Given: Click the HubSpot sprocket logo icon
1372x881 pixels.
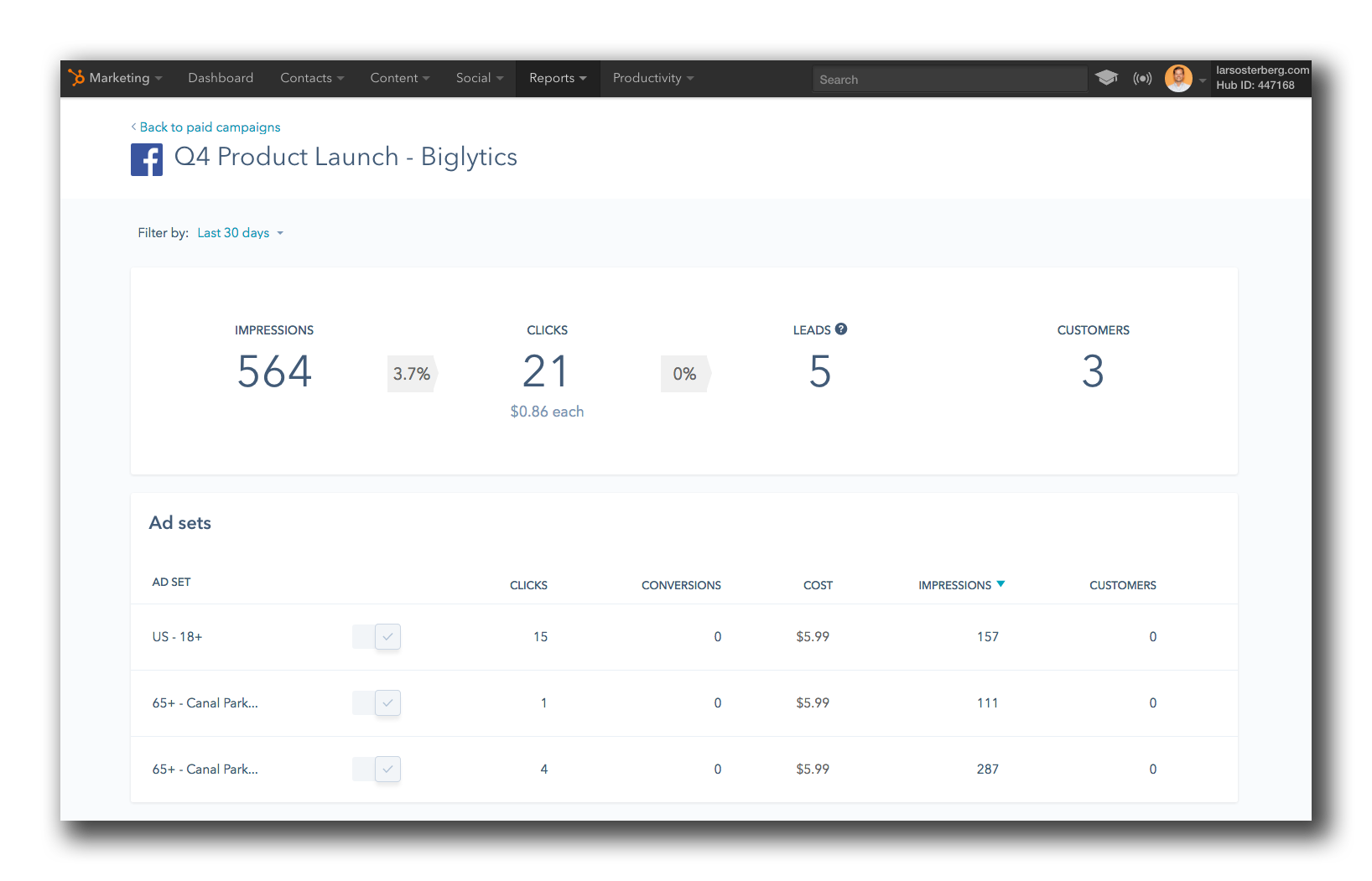Looking at the screenshot, I should click(76, 78).
